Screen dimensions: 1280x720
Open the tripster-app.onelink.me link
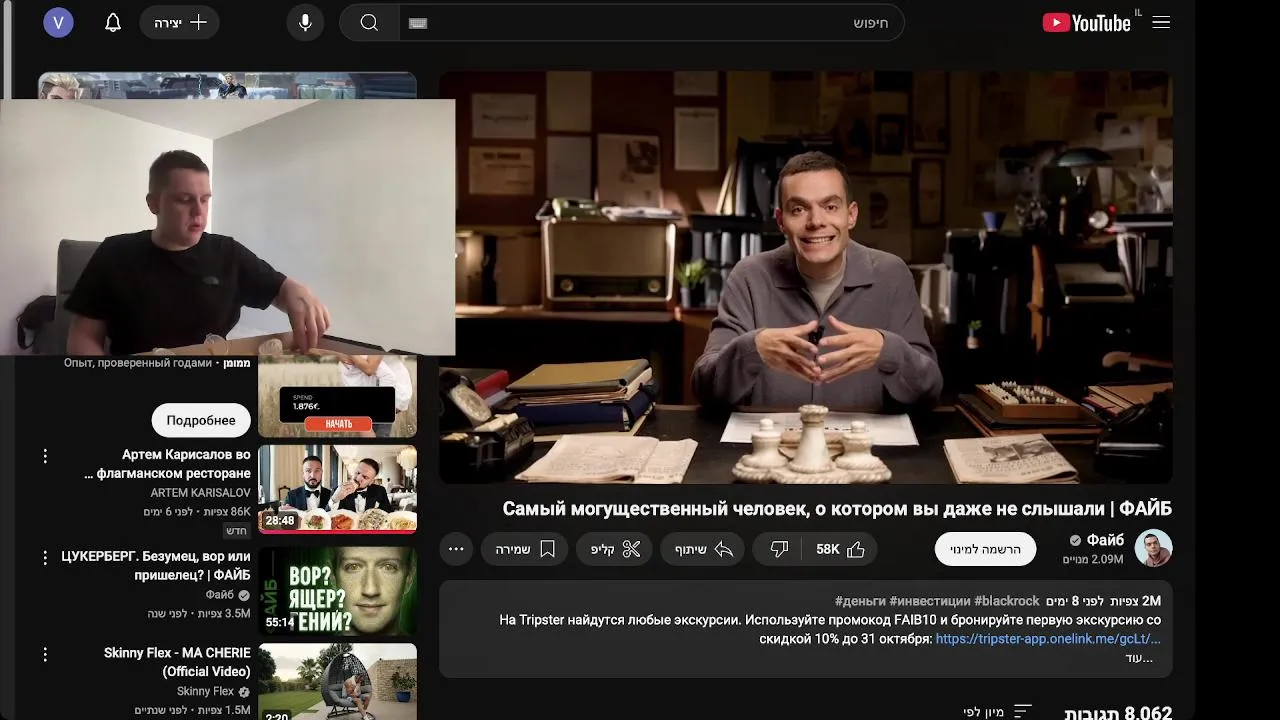pos(1048,638)
